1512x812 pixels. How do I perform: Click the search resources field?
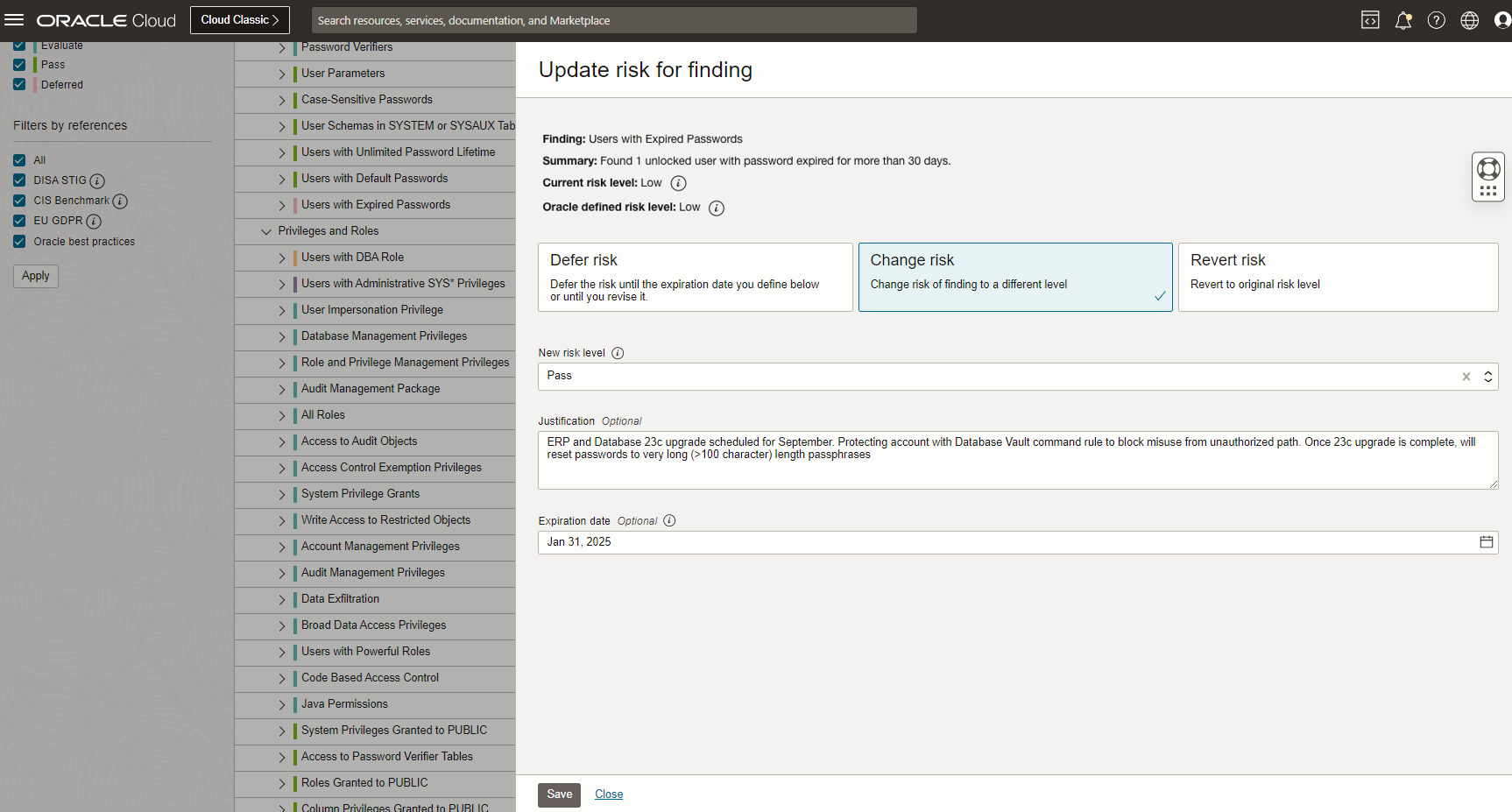pos(613,20)
